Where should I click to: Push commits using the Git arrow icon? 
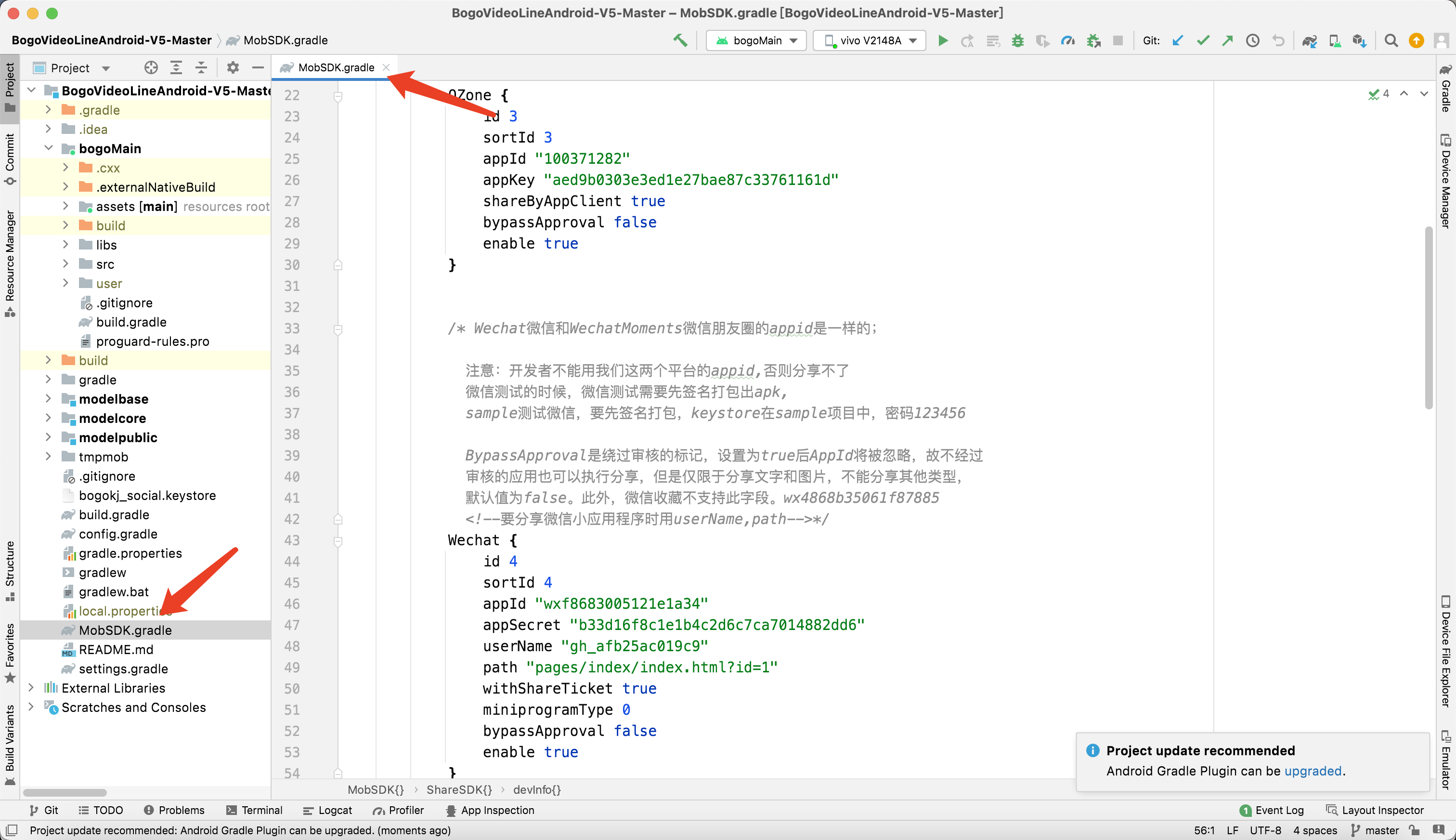click(x=1228, y=40)
